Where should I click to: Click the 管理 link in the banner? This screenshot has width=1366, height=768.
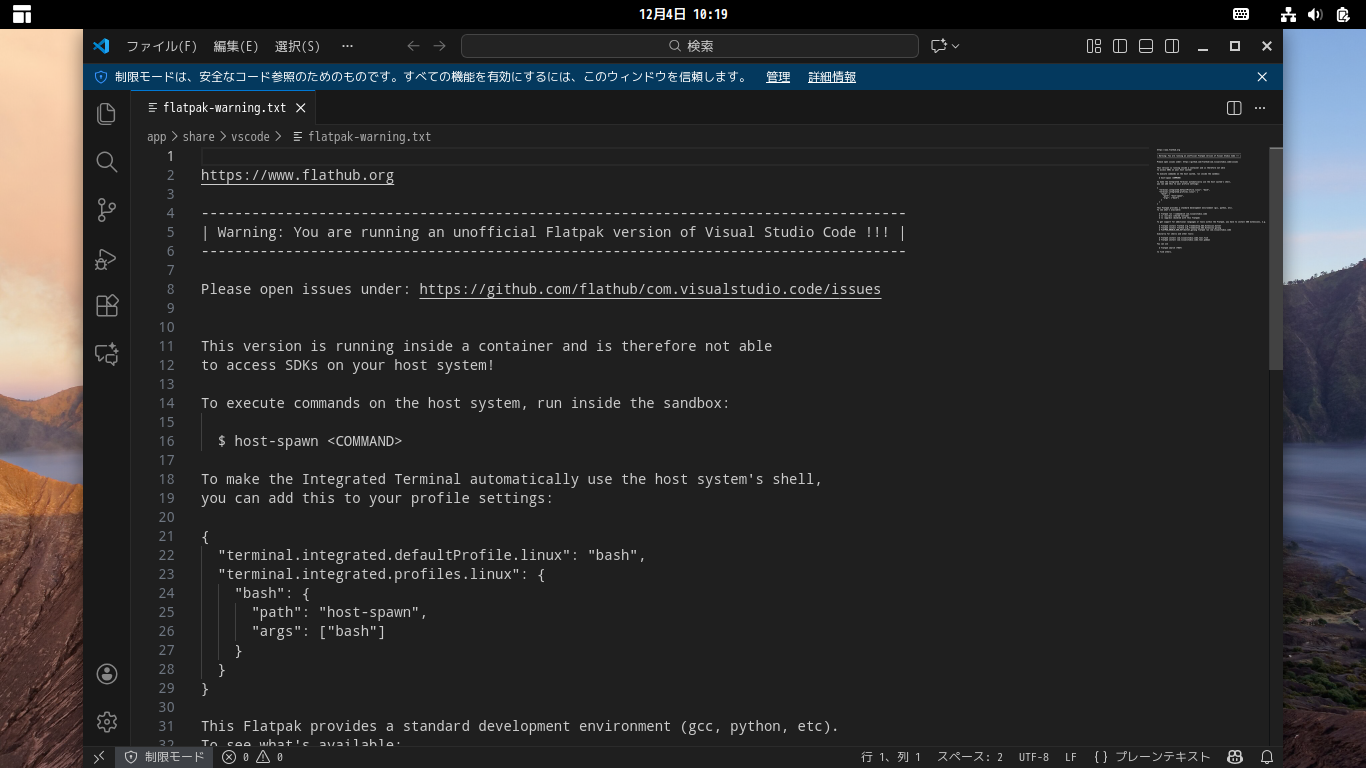tap(778, 77)
